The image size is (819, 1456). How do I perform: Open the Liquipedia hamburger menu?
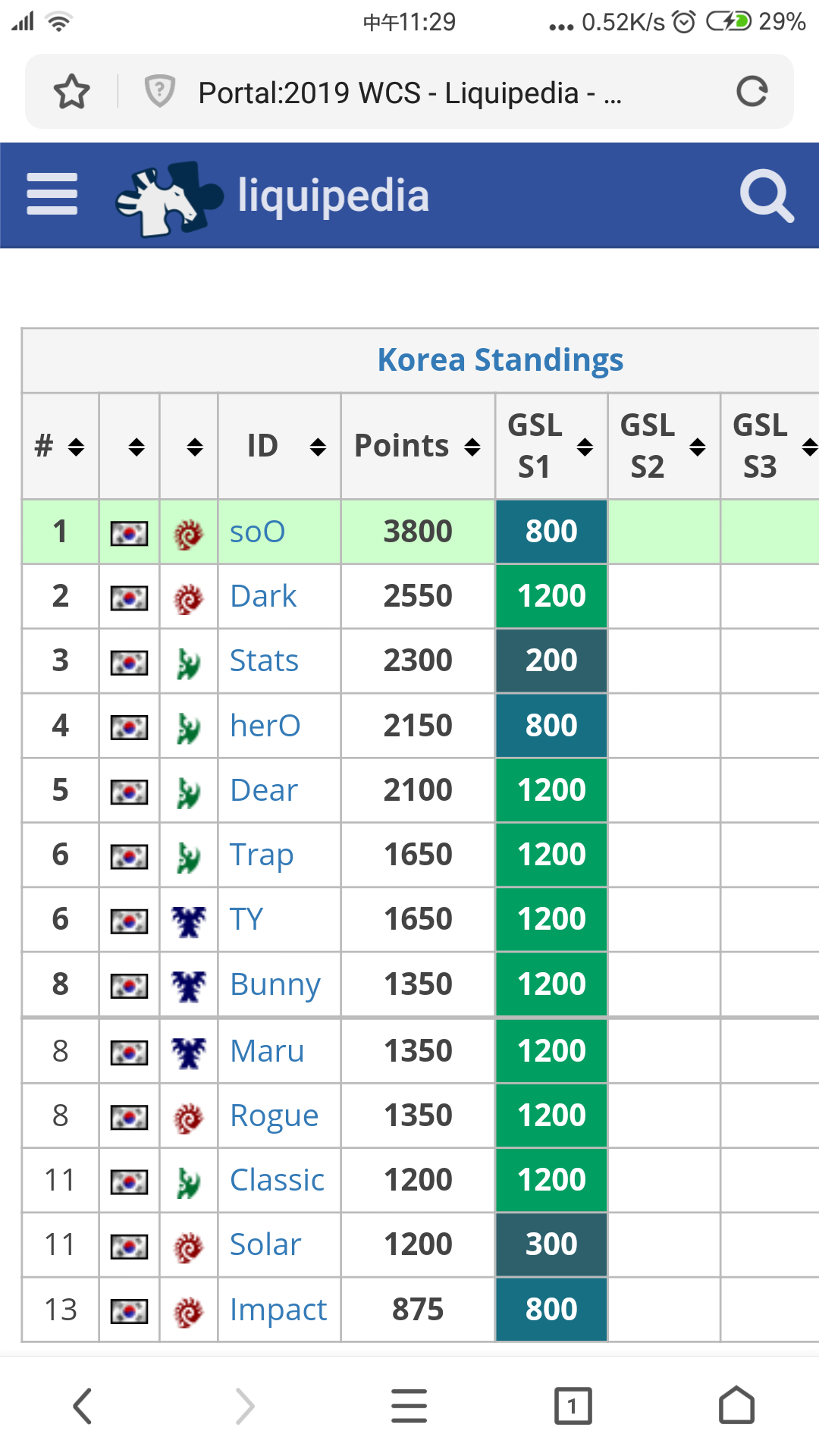coord(52,194)
